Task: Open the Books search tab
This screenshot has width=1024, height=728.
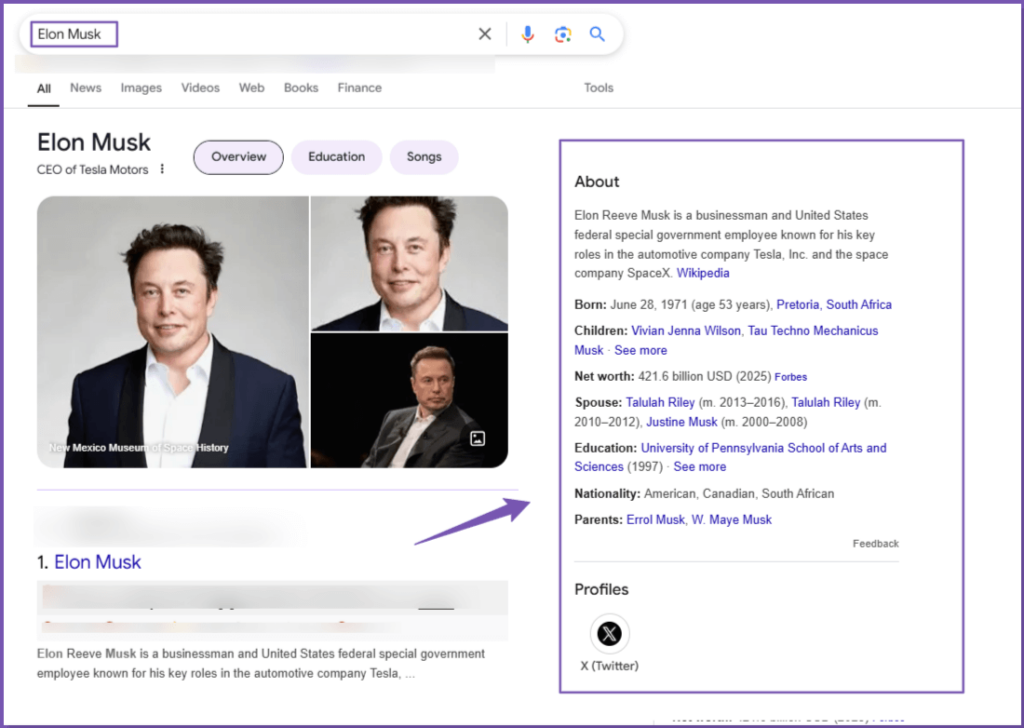Action: [300, 88]
